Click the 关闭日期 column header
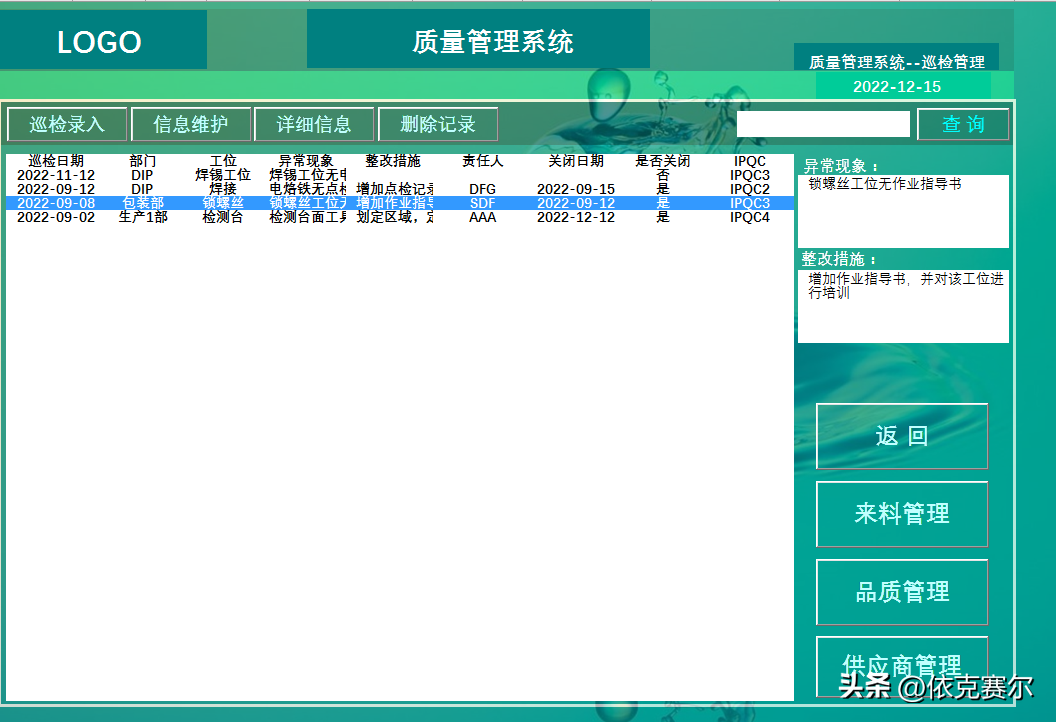The width and height of the screenshot is (1056, 722). 576,161
